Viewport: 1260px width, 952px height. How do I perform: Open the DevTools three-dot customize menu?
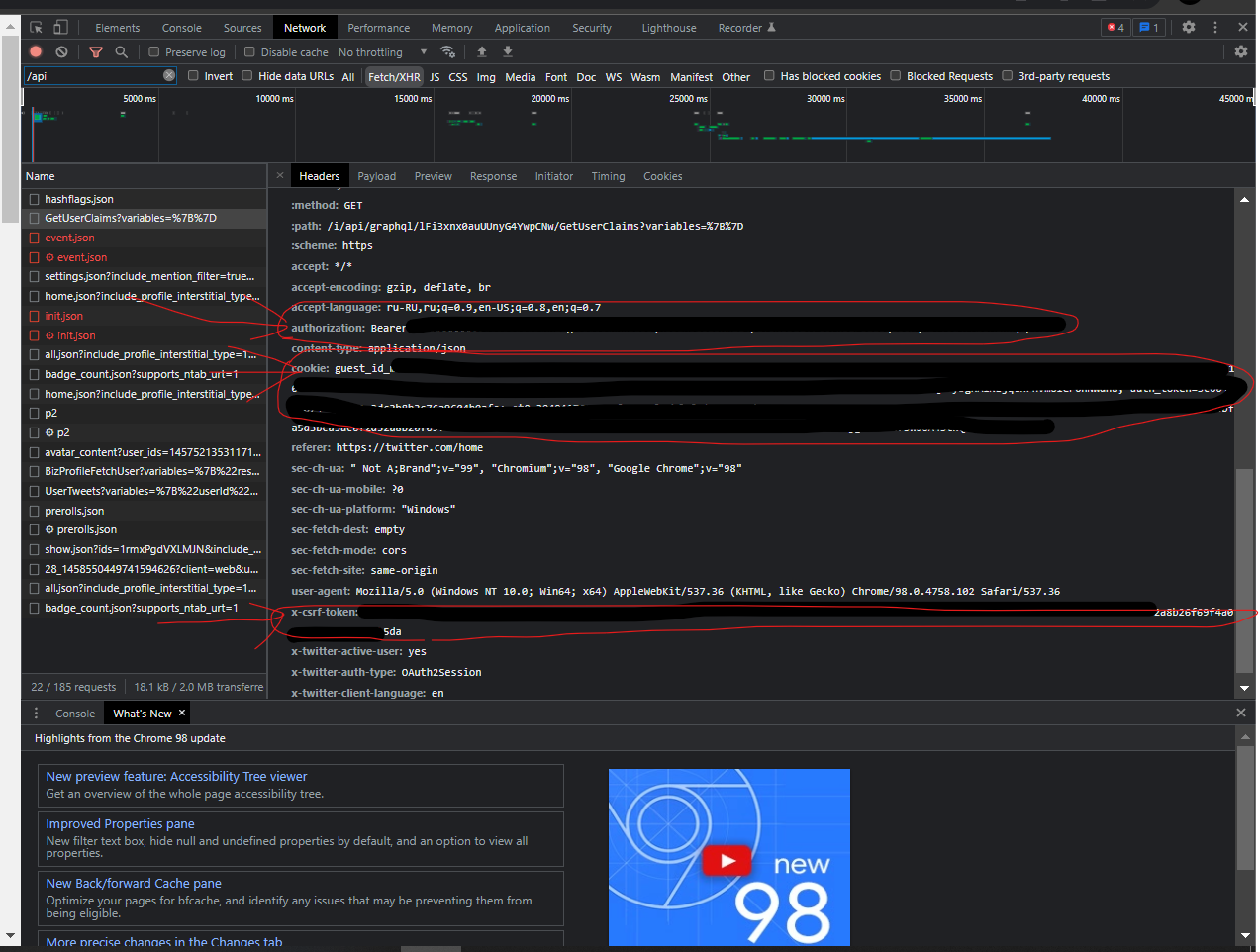click(x=1215, y=27)
